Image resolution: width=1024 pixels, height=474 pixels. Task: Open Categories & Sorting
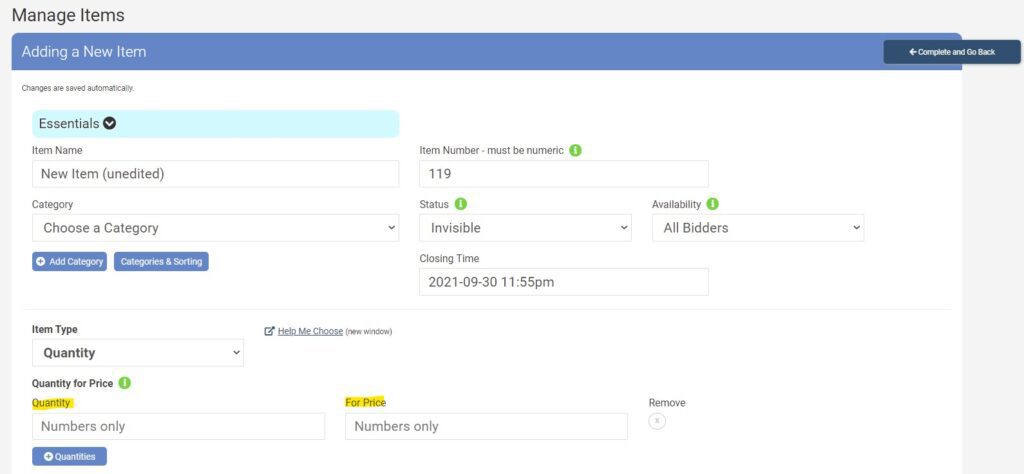tap(161, 262)
